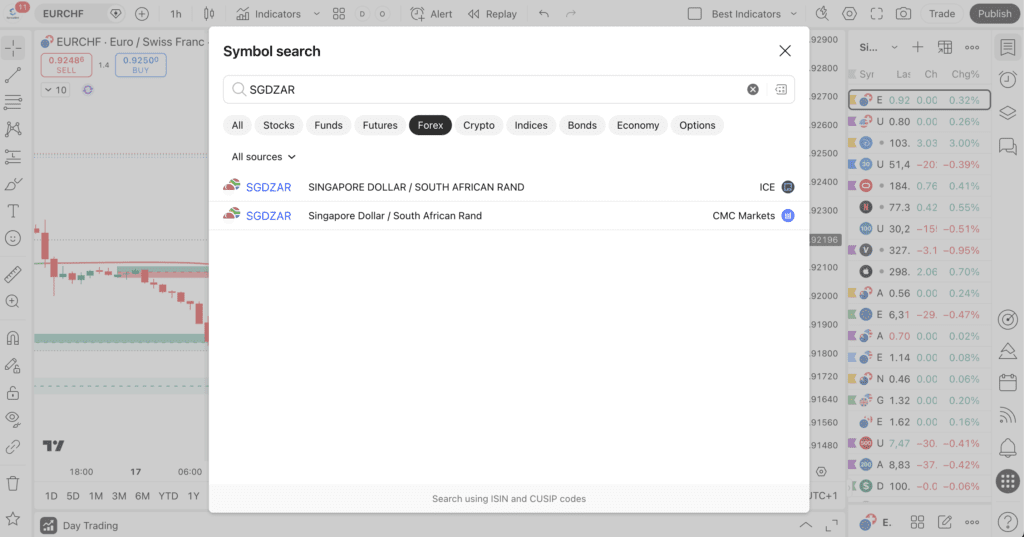The height and width of the screenshot is (537, 1024).
Task: Open the favorites star toolbar
Action: 13,519
